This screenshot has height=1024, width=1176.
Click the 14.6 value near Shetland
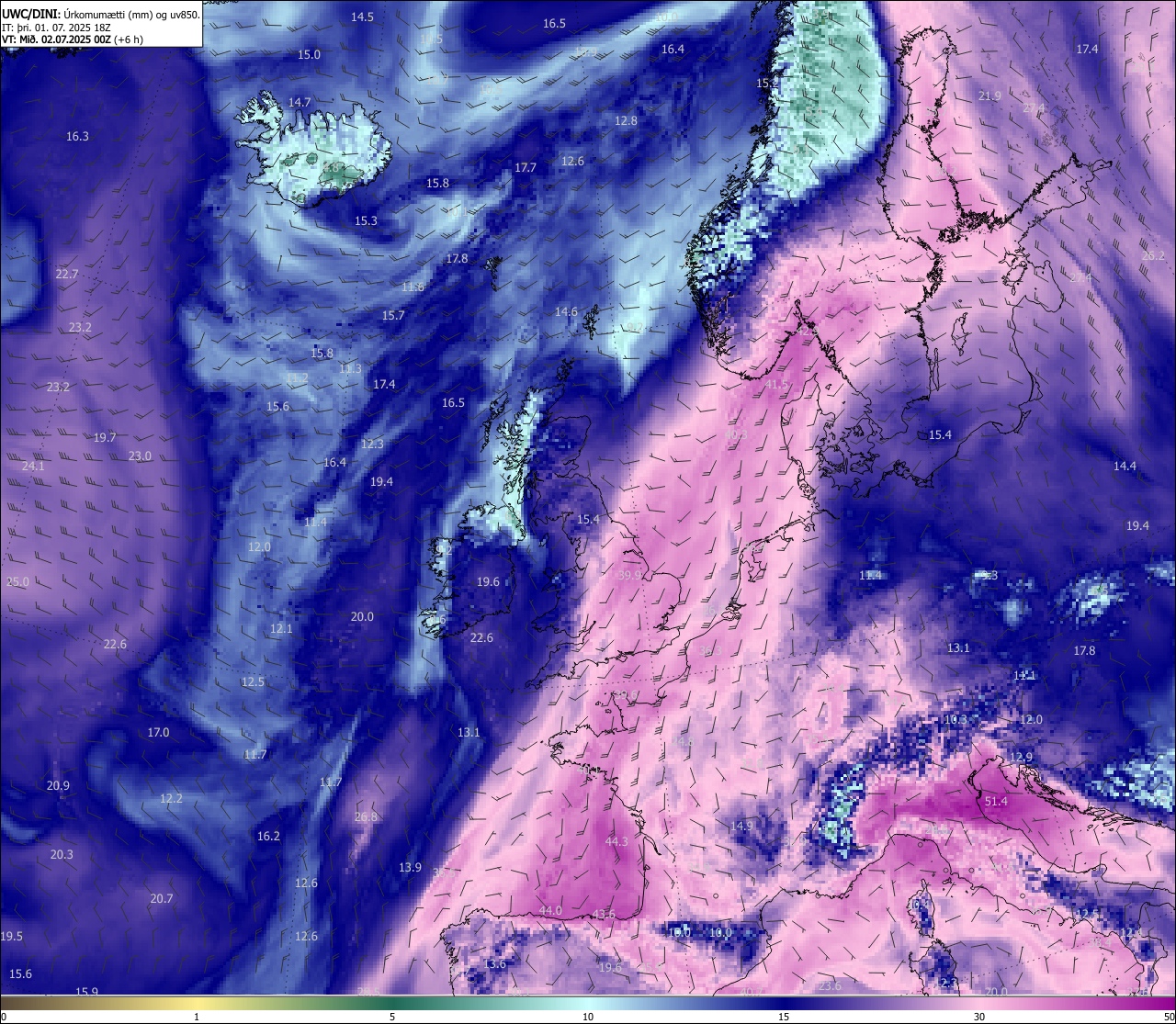[566, 312]
